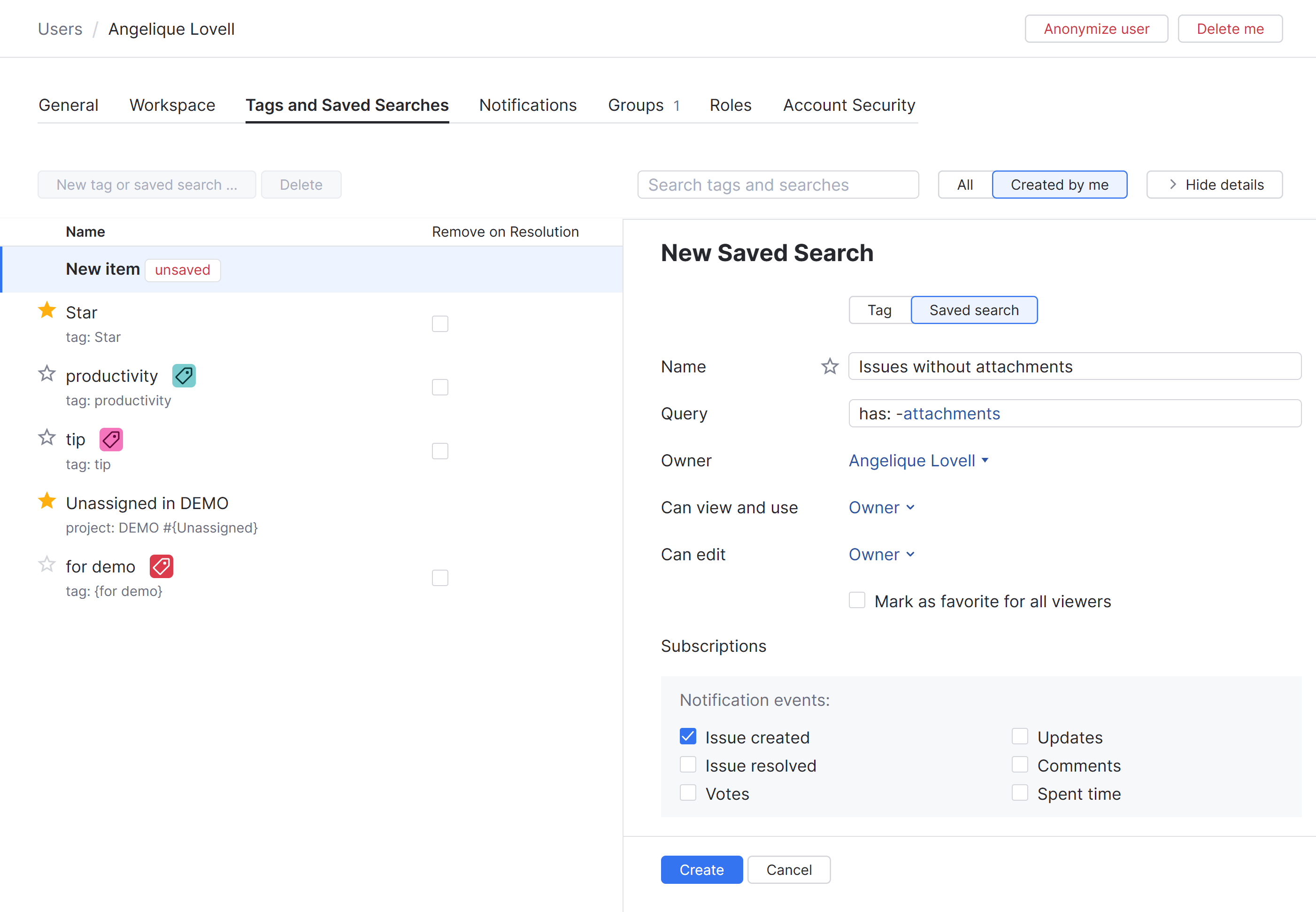This screenshot has height=912, width=1316.
Task: Click the Anonymize user button
Action: (1095, 28)
